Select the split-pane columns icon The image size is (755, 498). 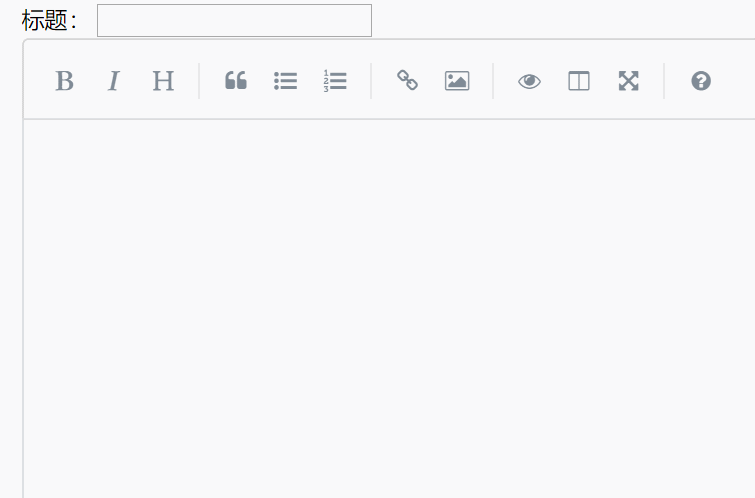[579, 81]
